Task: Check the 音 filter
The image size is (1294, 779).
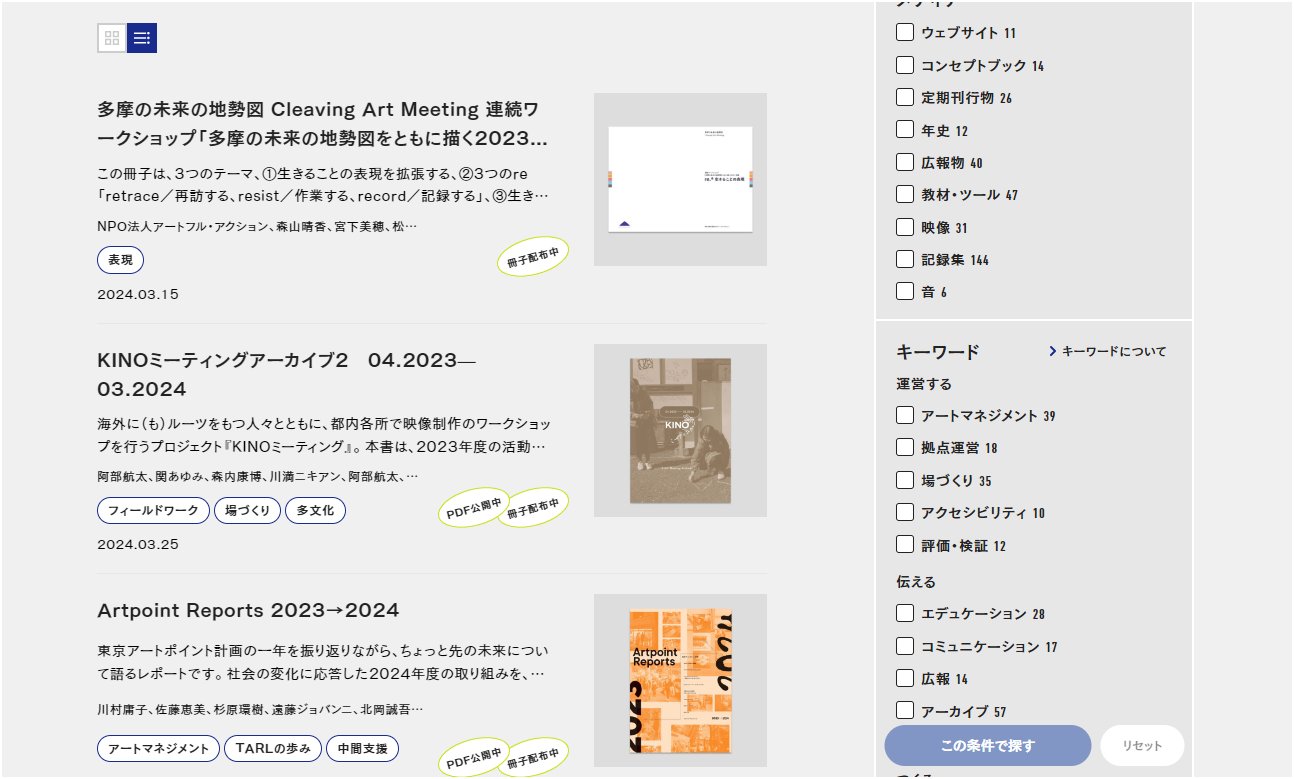Action: 905,291
